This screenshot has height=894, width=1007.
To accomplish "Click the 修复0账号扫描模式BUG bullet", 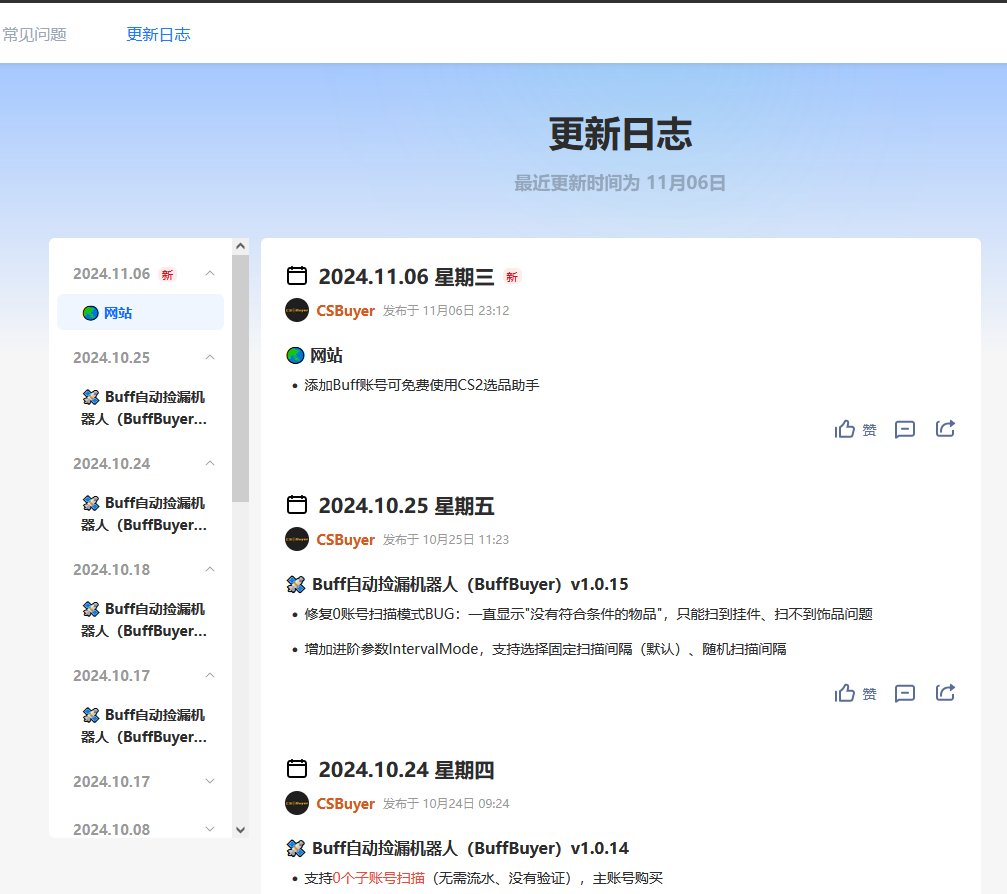I will (x=588, y=614).
